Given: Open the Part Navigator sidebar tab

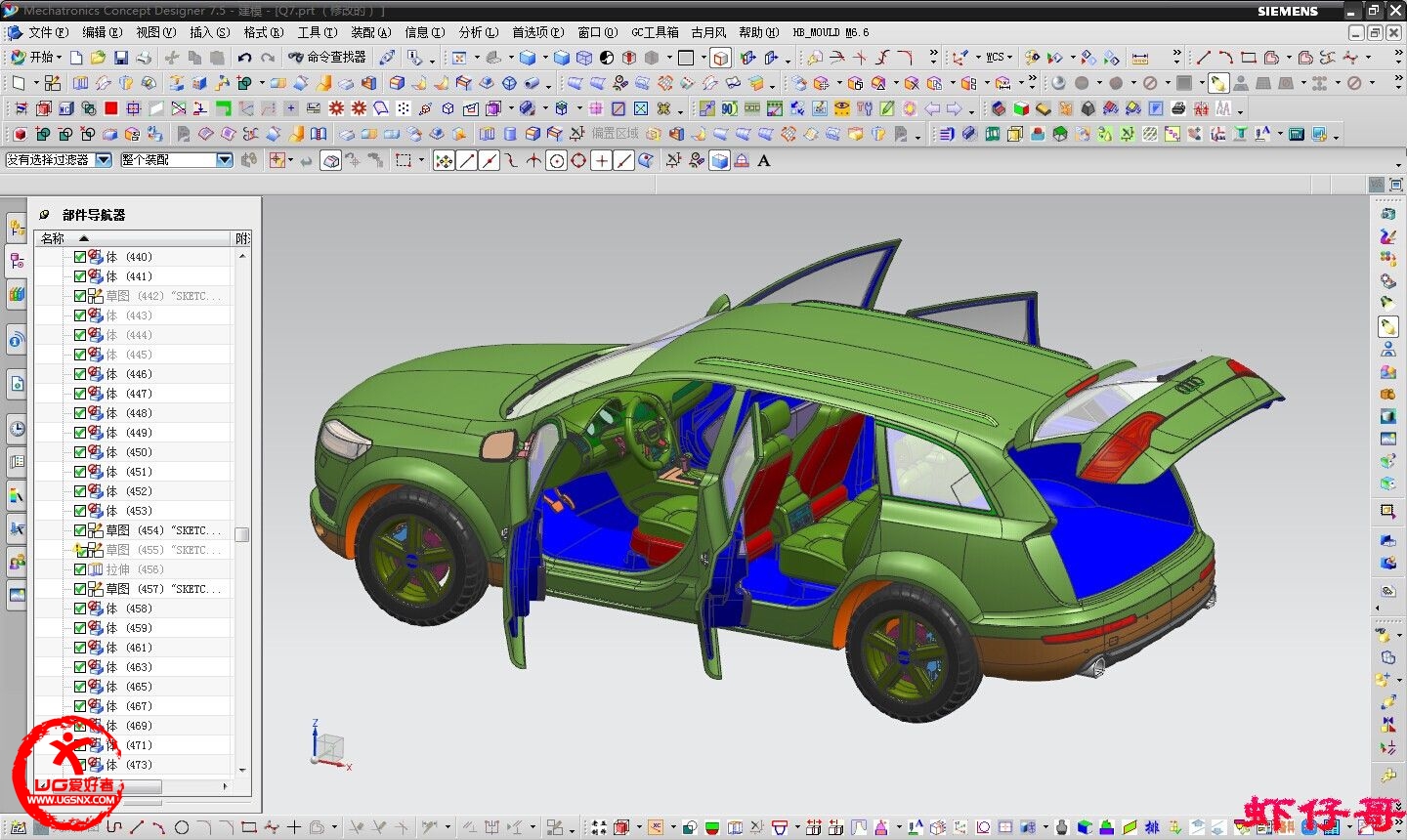Looking at the screenshot, I should [17, 261].
